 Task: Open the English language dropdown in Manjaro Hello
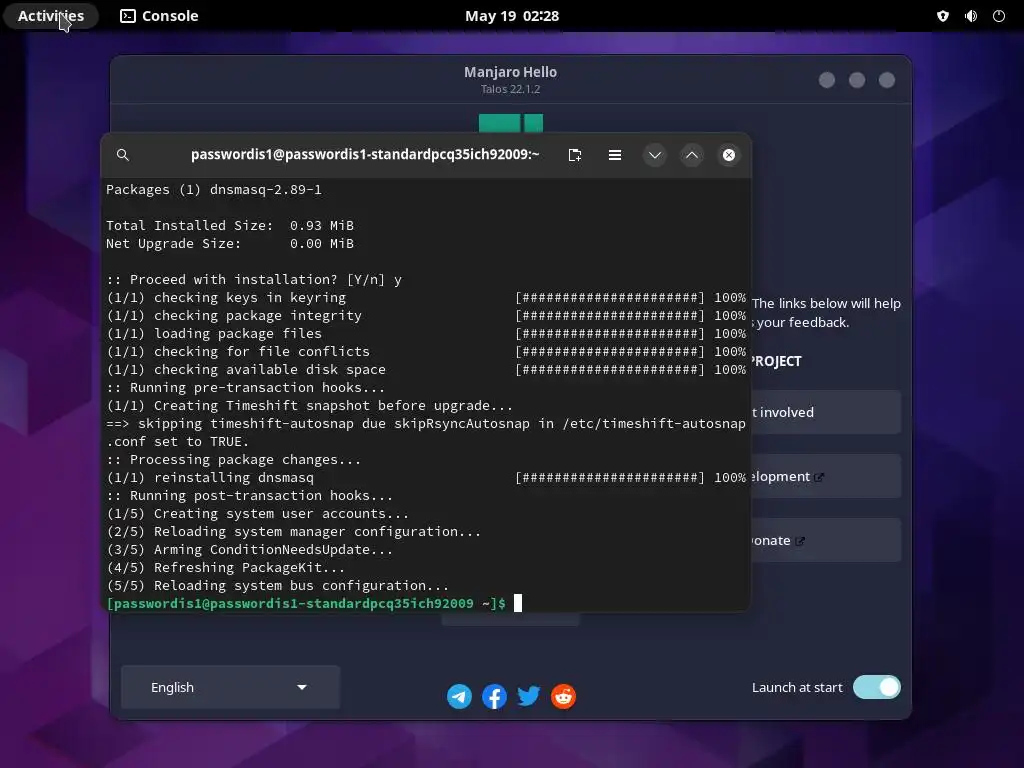coord(230,687)
